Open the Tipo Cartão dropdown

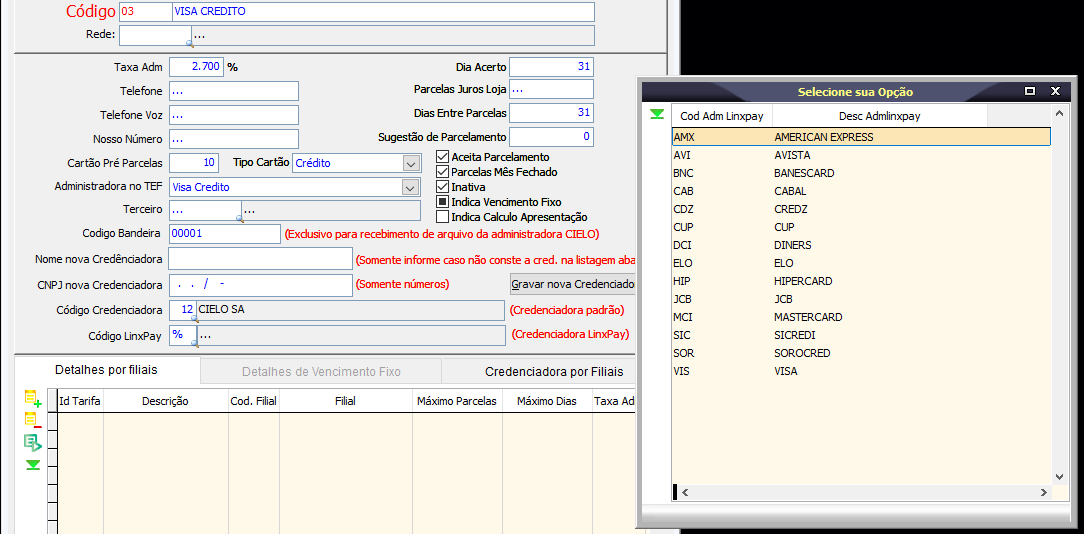[x=410, y=164]
